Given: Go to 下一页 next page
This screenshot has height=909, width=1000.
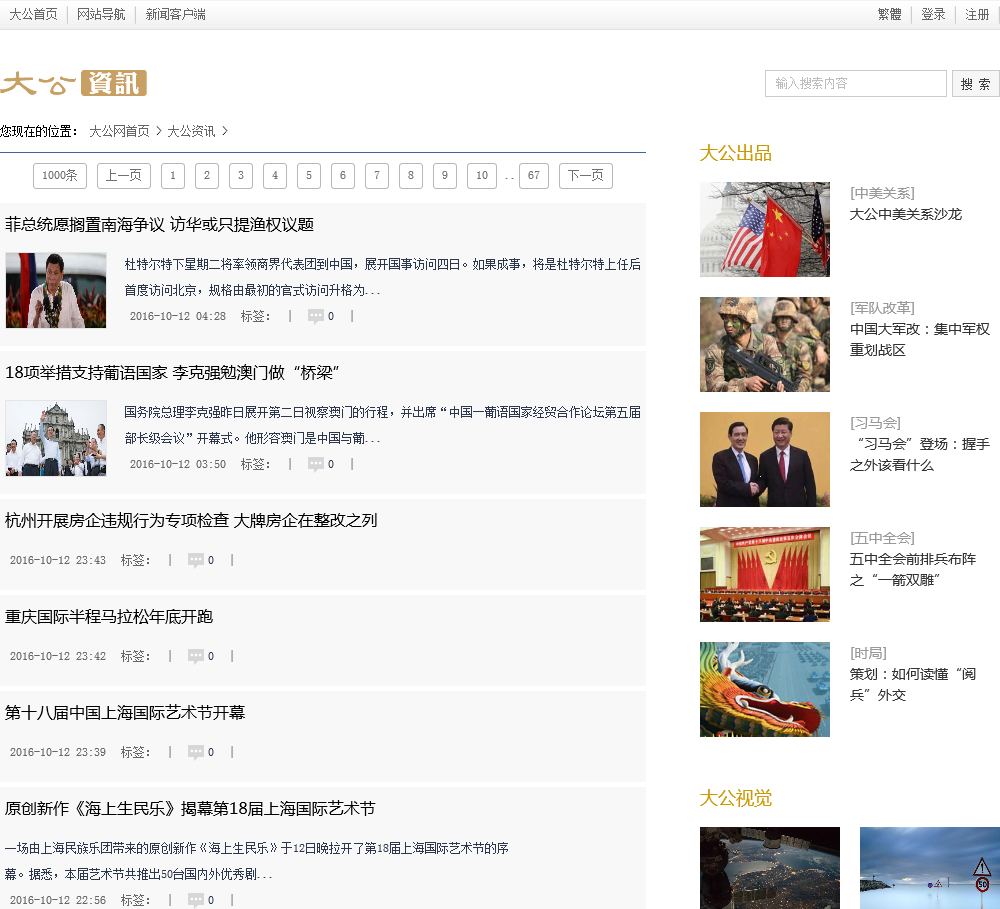Looking at the screenshot, I should 586,175.
